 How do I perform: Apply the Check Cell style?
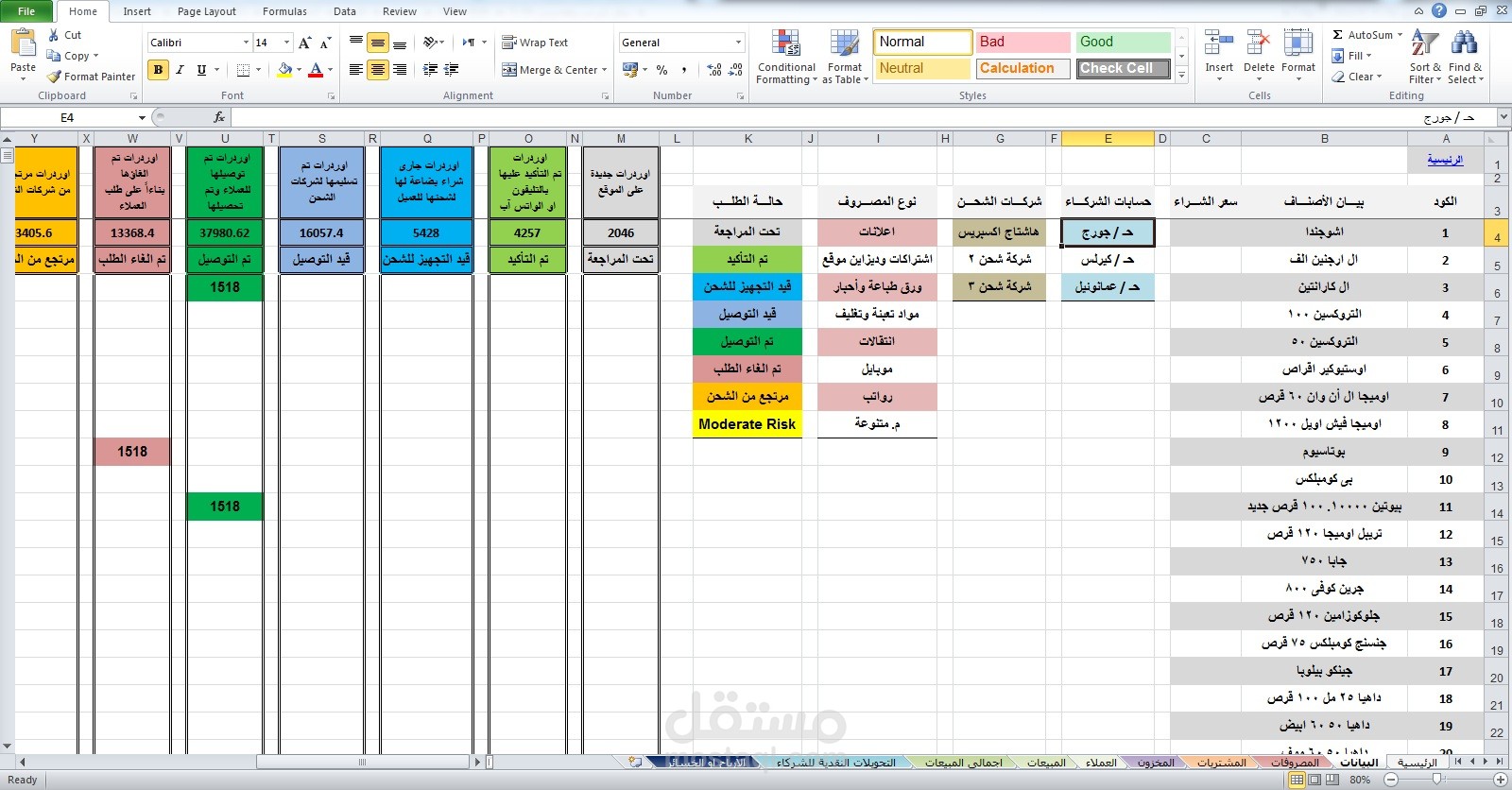point(1124,69)
